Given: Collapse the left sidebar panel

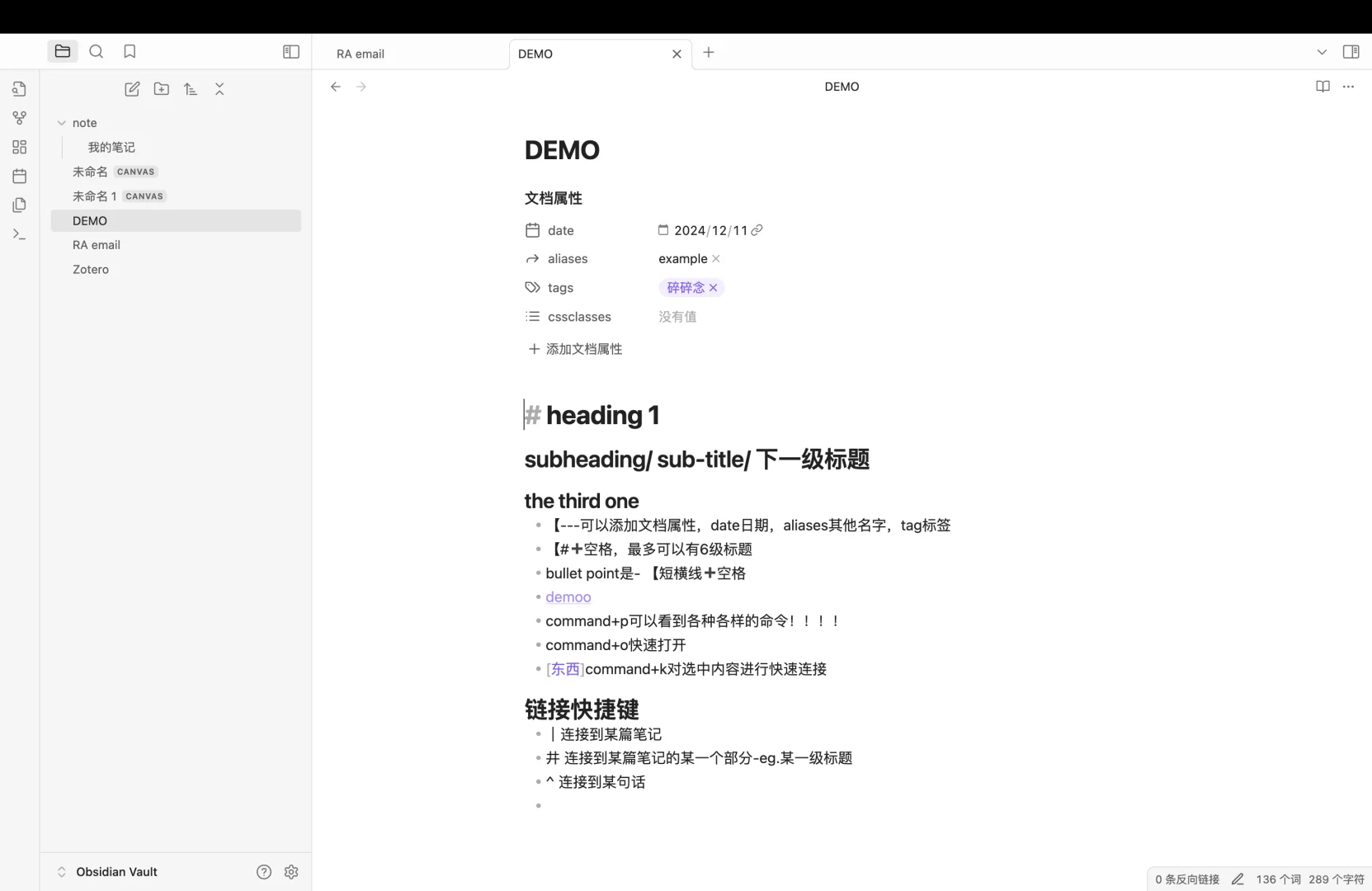Looking at the screenshot, I should (x=290, y=51).
